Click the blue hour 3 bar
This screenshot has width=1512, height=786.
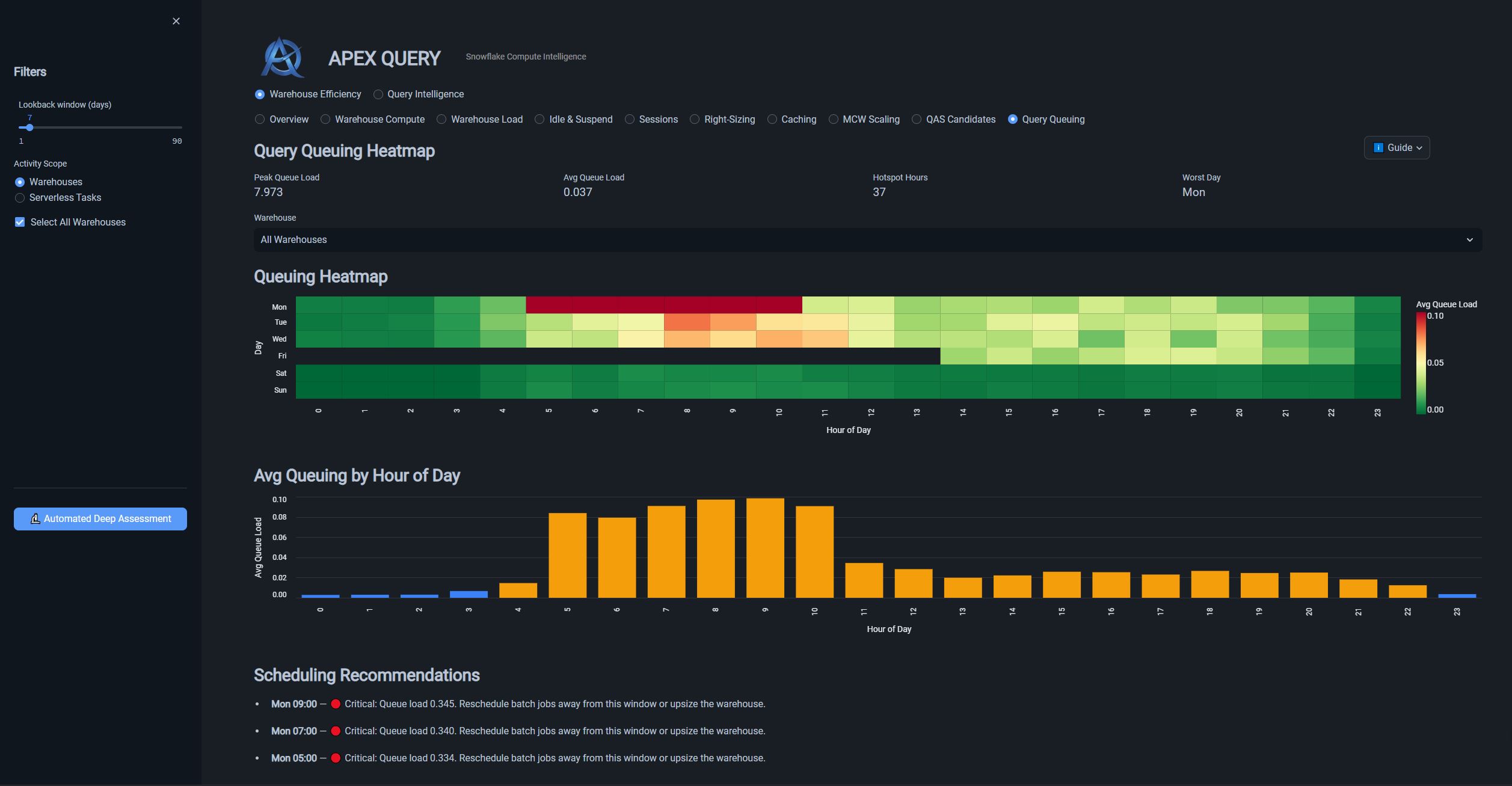(469, 594)
